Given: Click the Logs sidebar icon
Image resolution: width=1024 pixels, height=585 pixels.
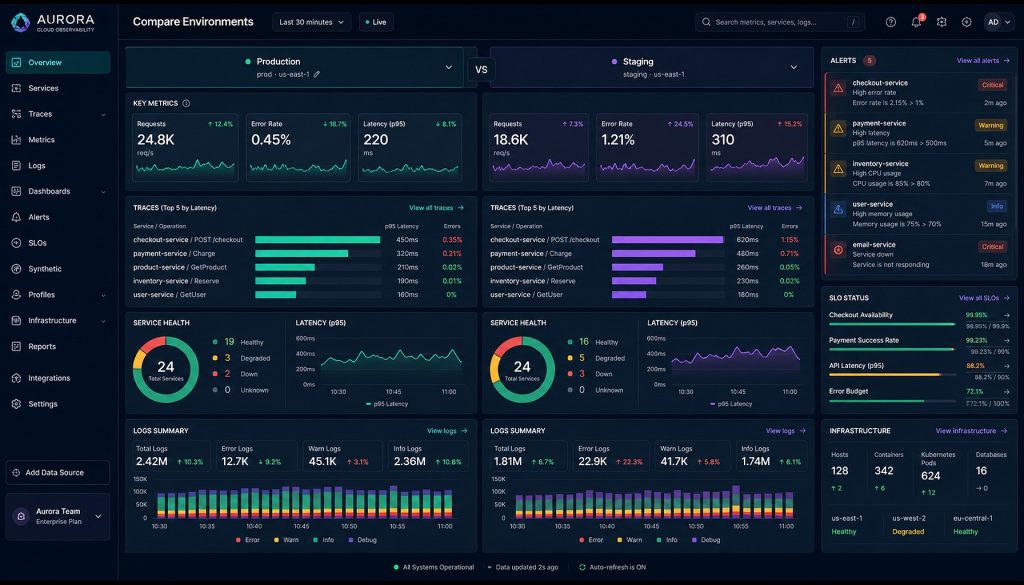Looking at the screenshot, I should pos(16,166).
